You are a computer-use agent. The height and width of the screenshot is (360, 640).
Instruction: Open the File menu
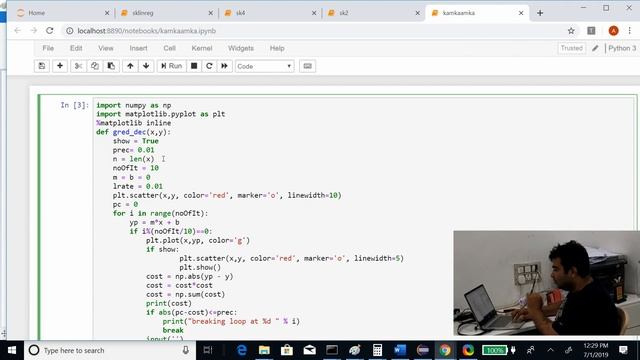pos(48,48)
